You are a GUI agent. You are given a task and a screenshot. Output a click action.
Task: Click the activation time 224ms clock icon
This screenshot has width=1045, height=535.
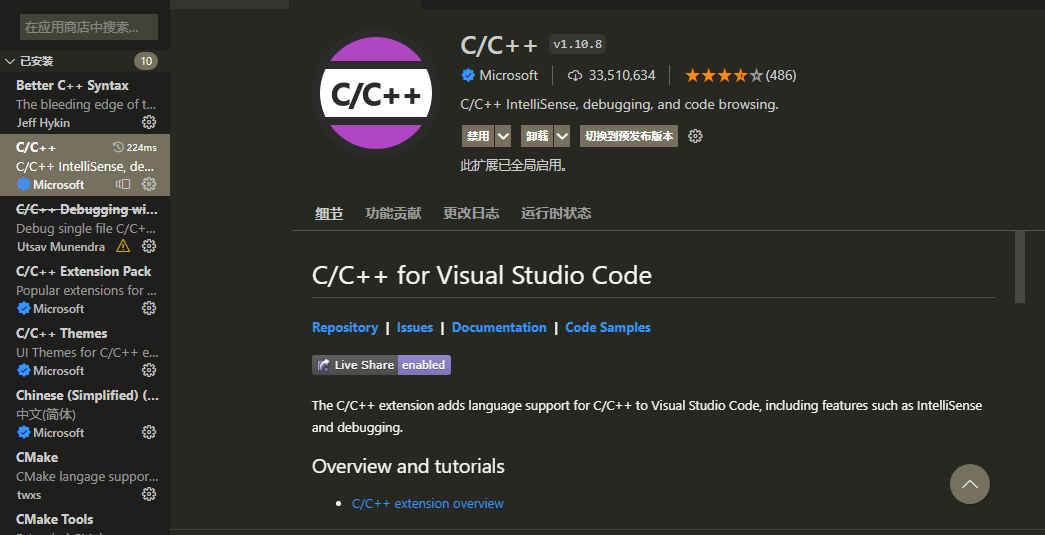click(x=119, y=147)
